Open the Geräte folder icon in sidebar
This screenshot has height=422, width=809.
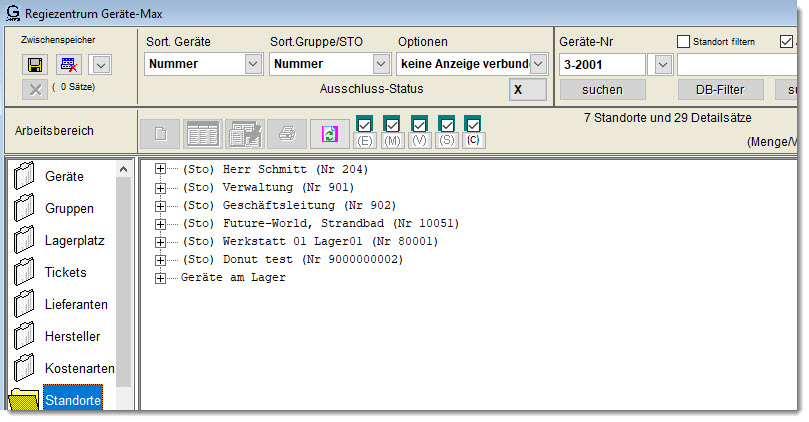[x=25, y=177]
